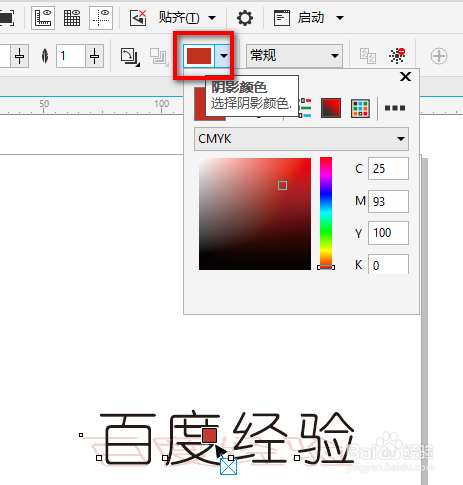
Task: Click the K value field
Action: click(388, 265)
